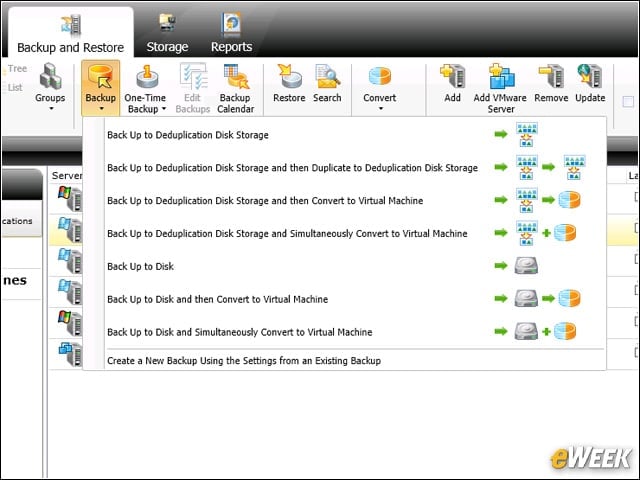
Task: Click the Add server icon
Action: [453, 76]
